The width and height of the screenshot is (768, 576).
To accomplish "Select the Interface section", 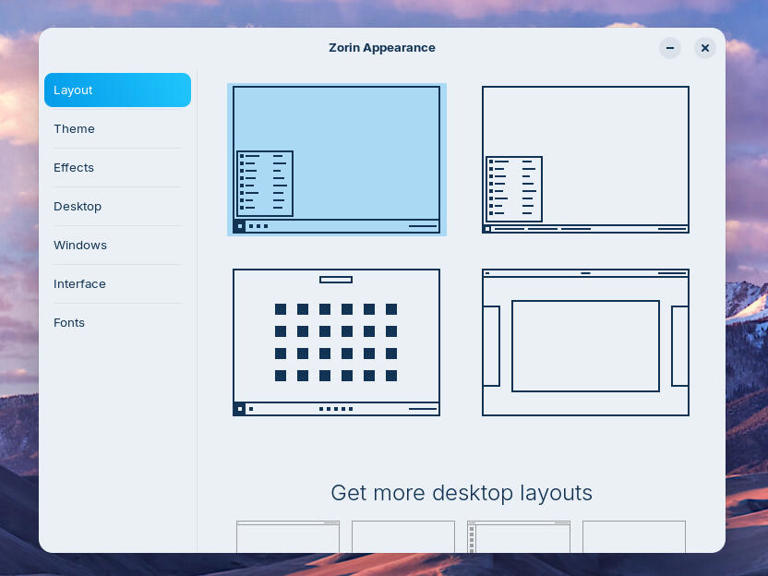I will (118, 284).
